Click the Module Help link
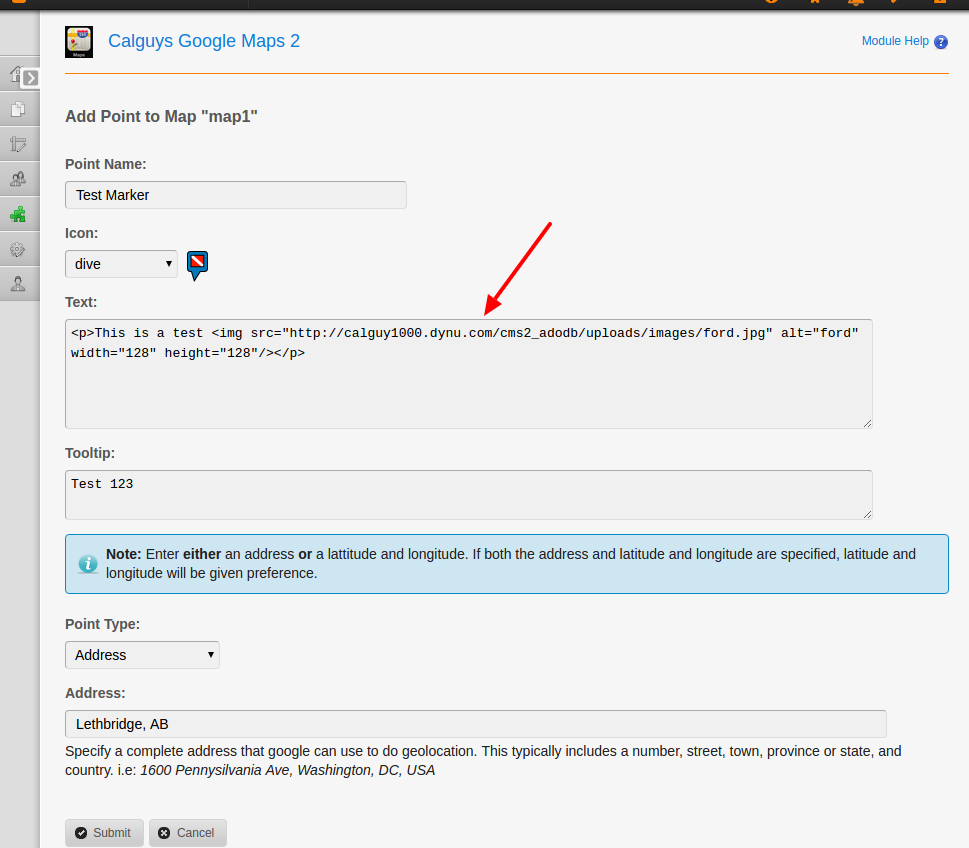This screenshot has width=969, height=848. click(x=895, y=42)
